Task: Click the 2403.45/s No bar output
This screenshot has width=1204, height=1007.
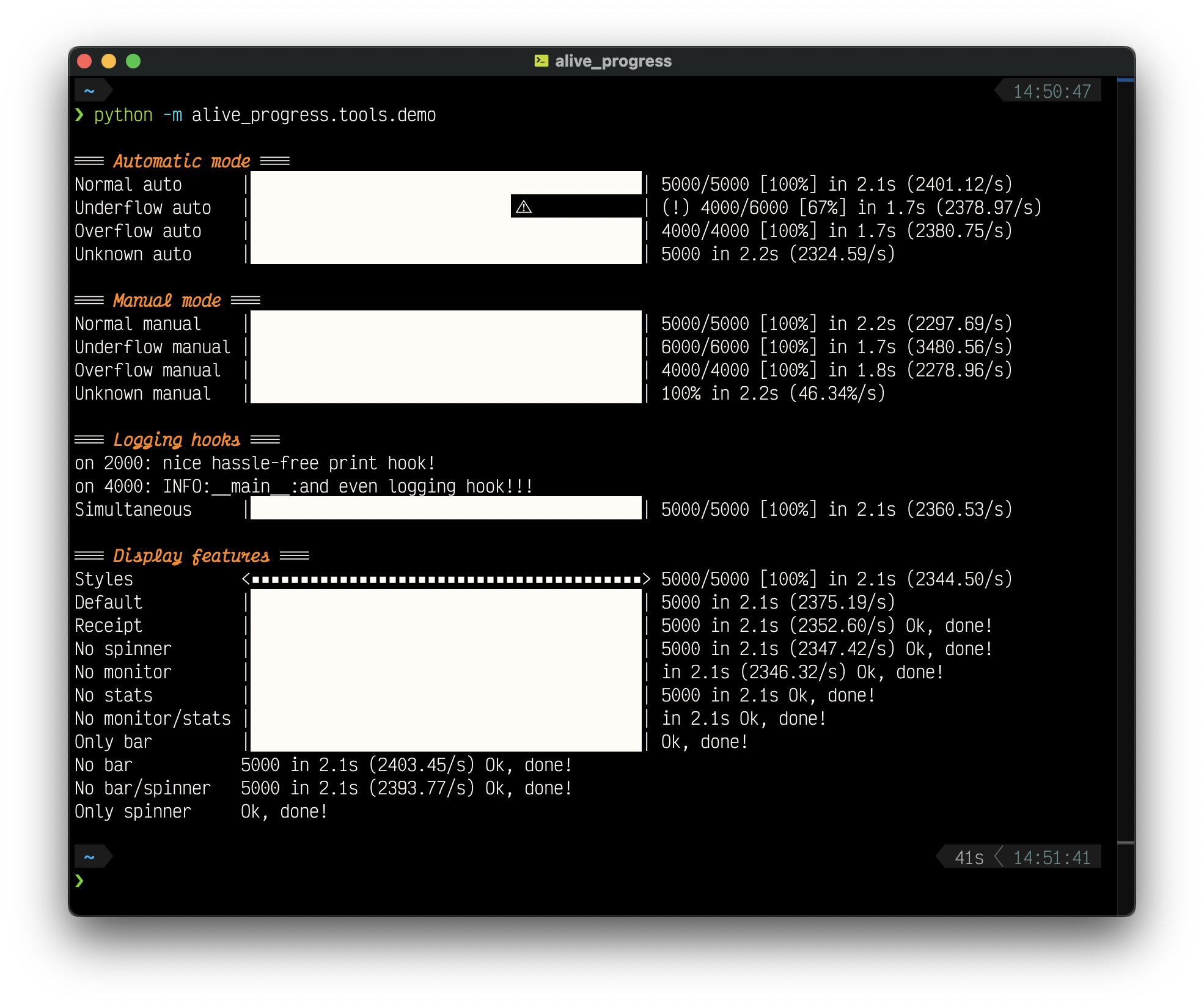Action: click(406, 765)
